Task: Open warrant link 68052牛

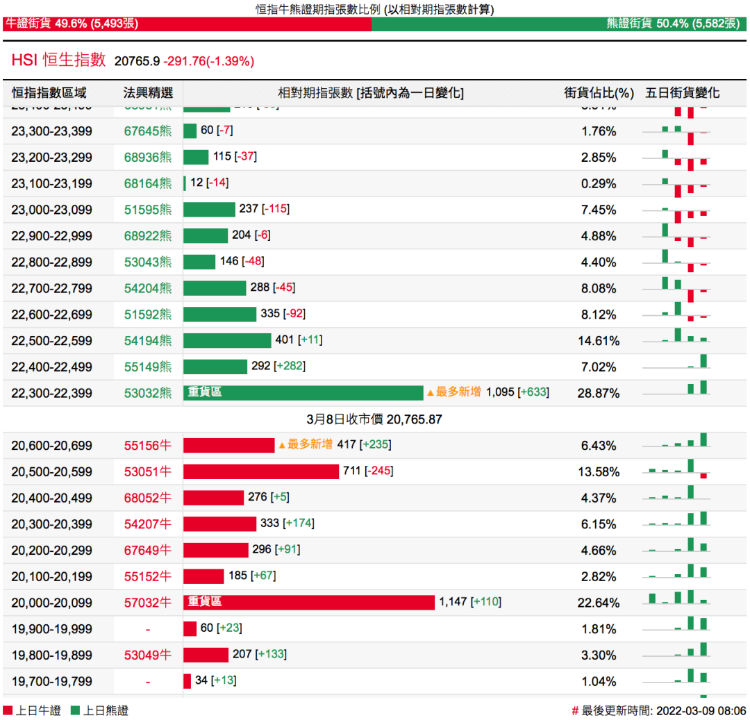Action: [147, 498]
